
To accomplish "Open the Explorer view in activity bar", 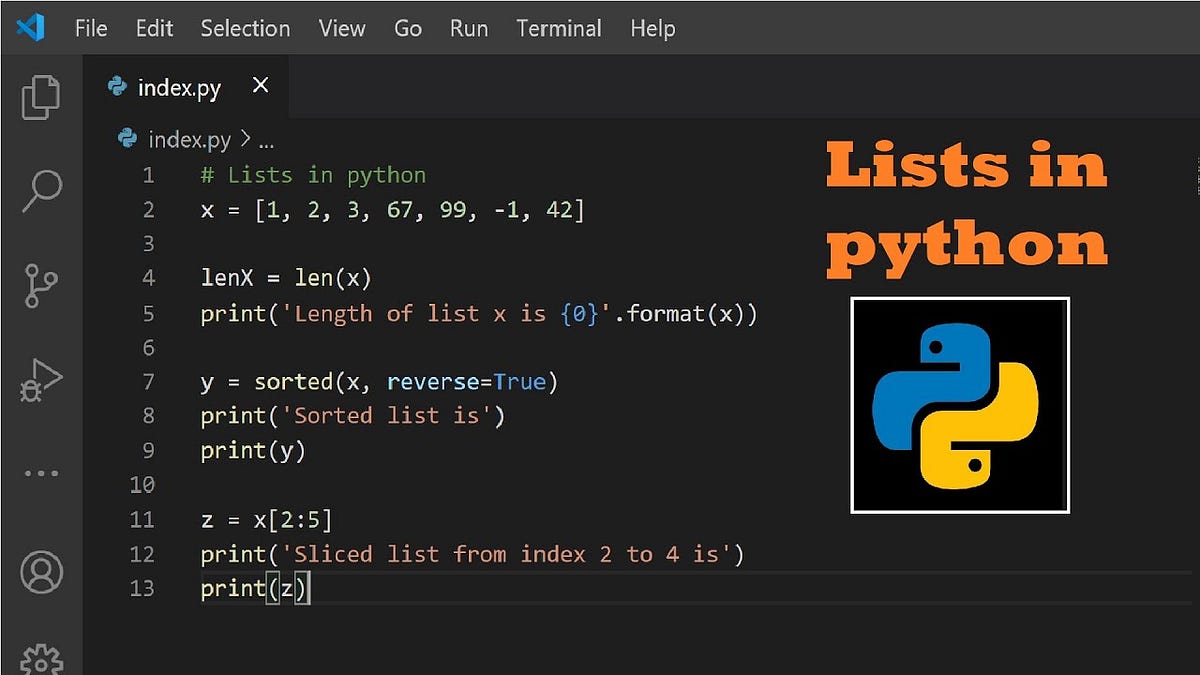I will (x=41, y=98).
